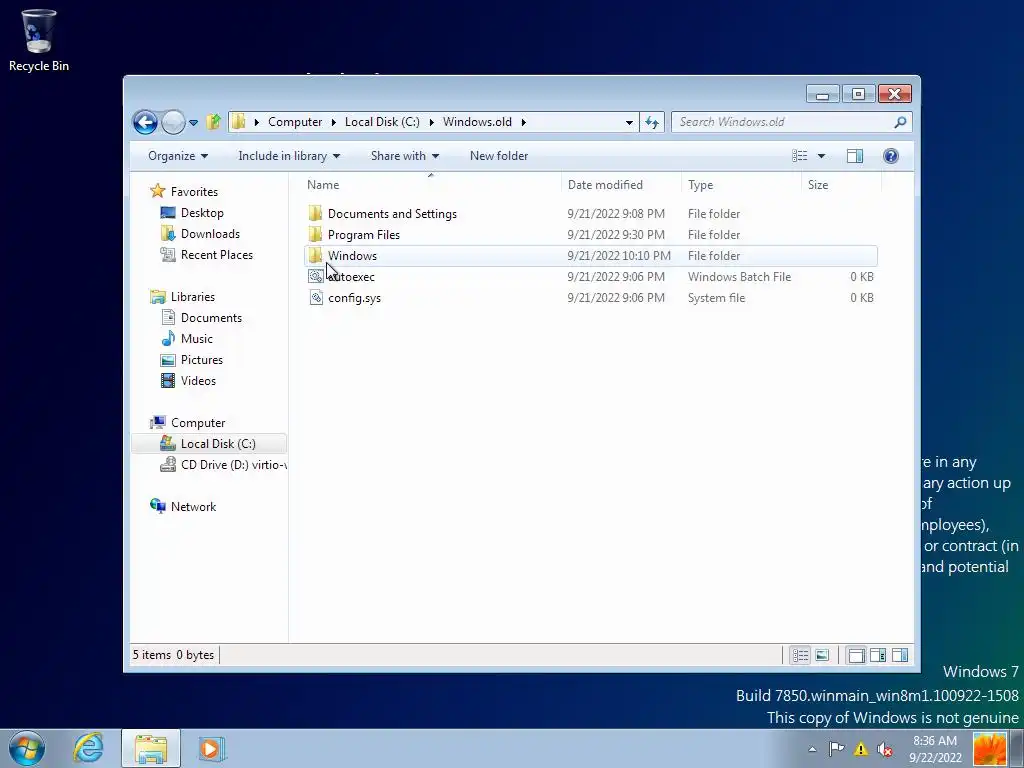Open the Share with menu
The width and height of the screenshot is (1024, 768).
tap(405, 156)
